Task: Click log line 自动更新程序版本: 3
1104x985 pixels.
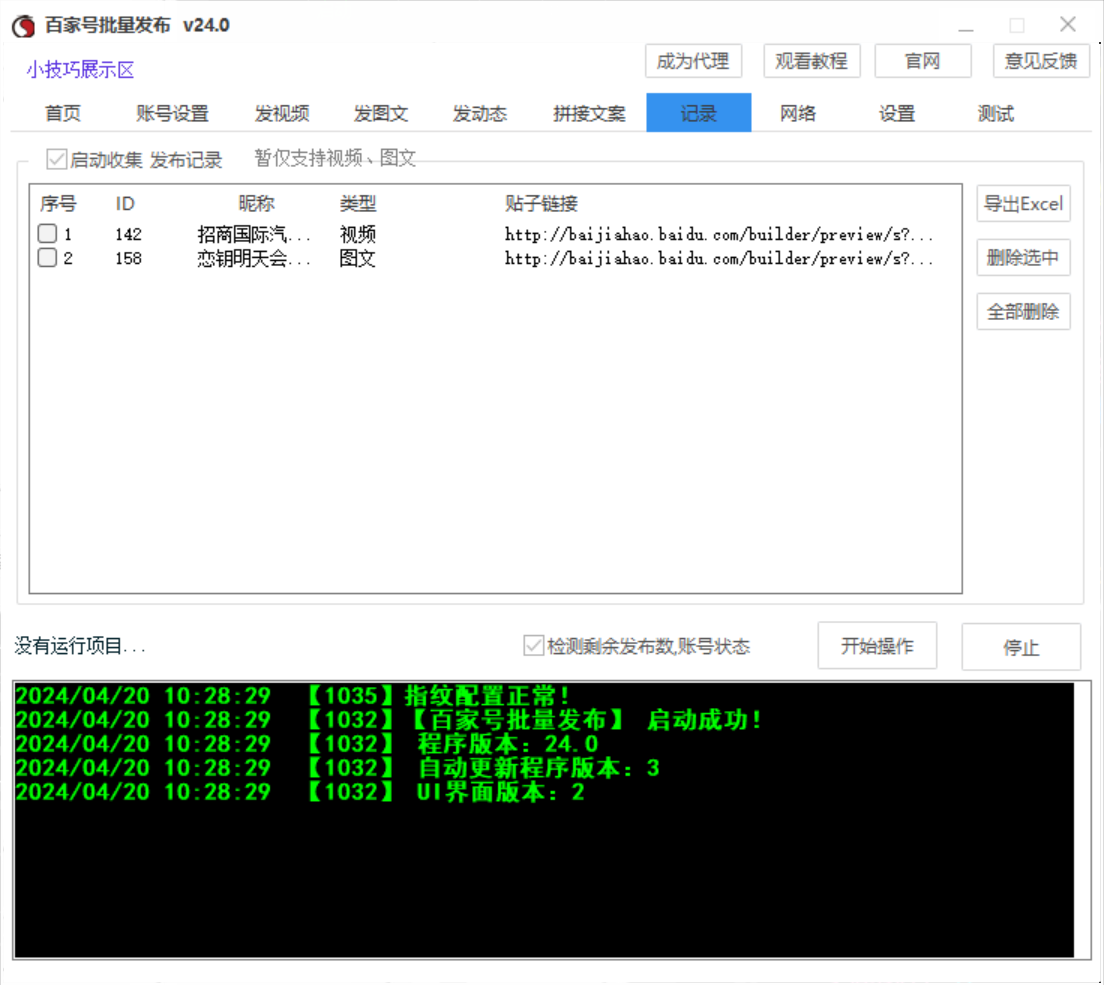Action: [x=338, y=767]
